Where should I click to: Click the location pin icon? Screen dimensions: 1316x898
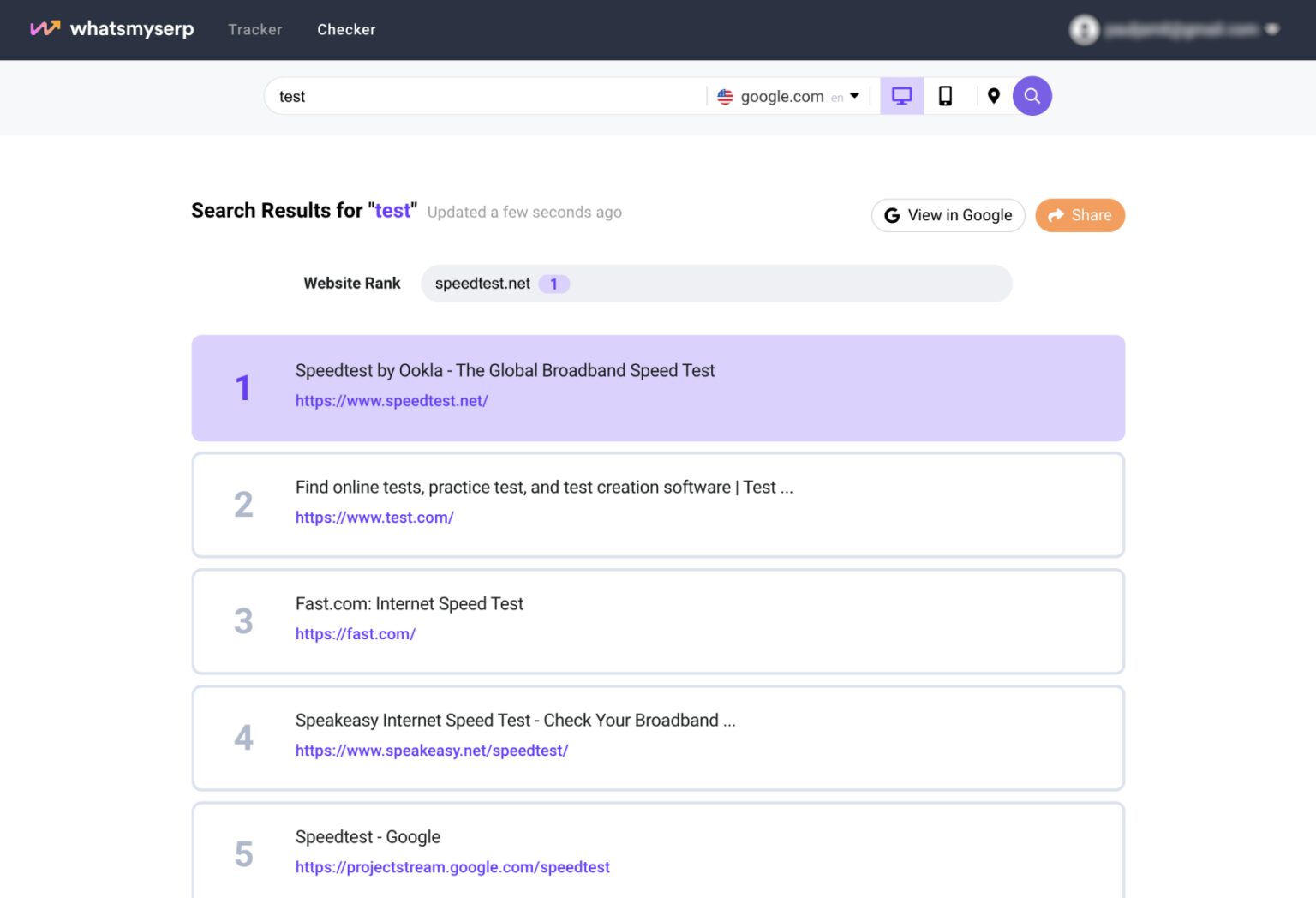[x=994, y=96]
